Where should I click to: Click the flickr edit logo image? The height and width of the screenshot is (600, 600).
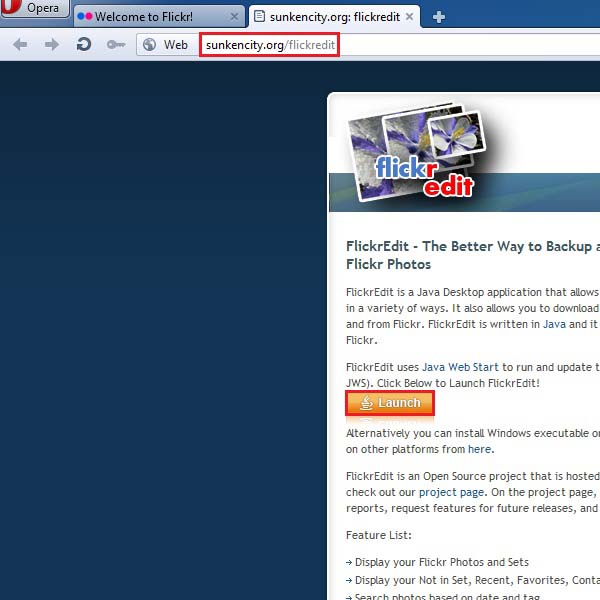tap(416, 152)
